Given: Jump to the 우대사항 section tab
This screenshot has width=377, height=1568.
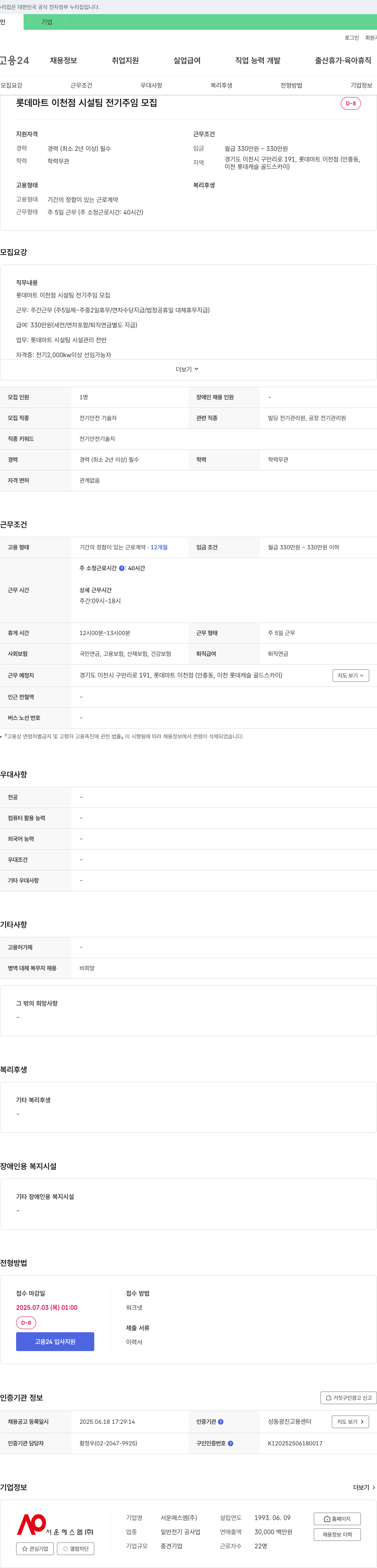Looking at the screenshot, I should 152,85.
